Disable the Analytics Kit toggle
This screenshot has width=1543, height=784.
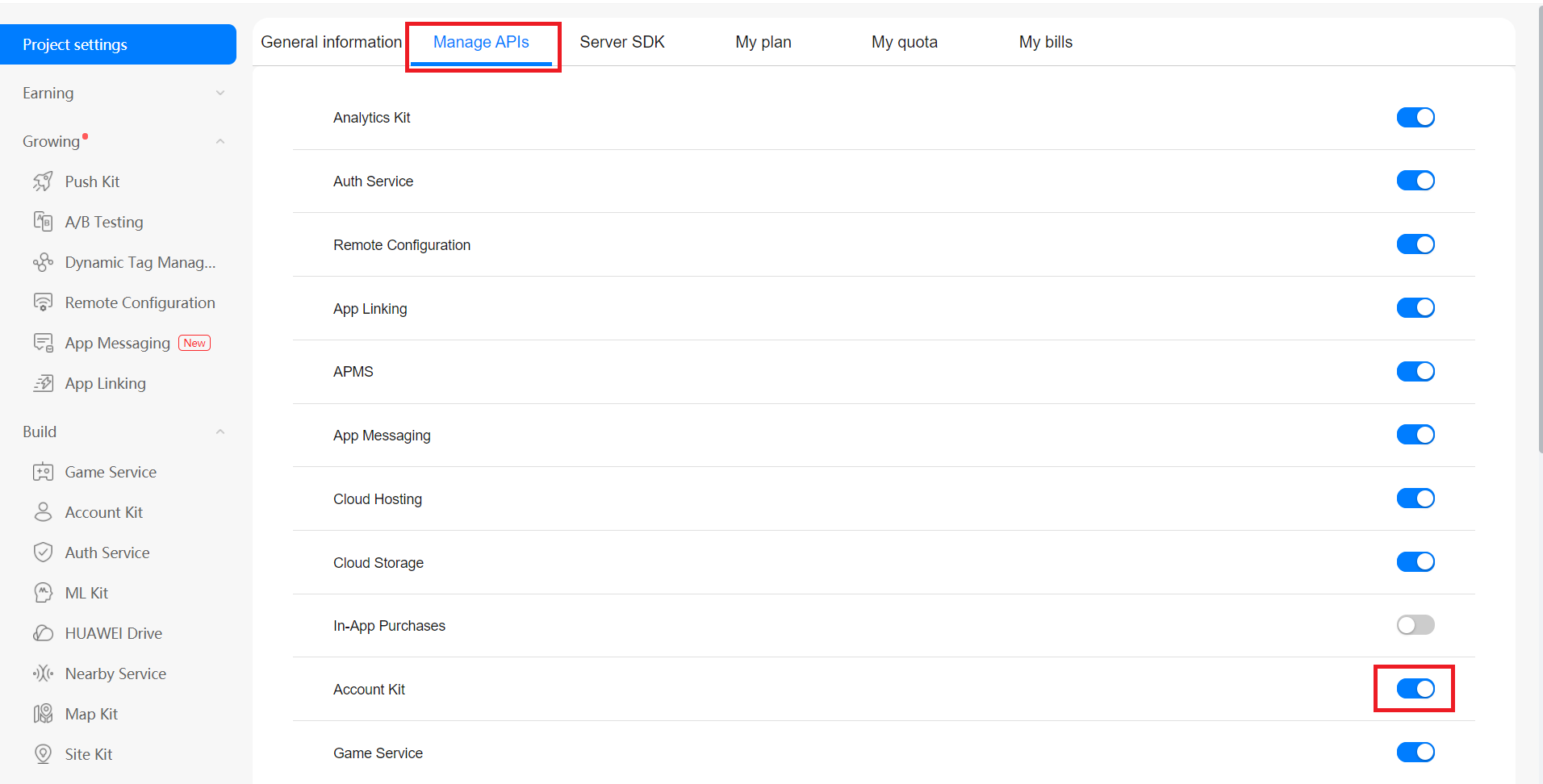click(1415, 117)
